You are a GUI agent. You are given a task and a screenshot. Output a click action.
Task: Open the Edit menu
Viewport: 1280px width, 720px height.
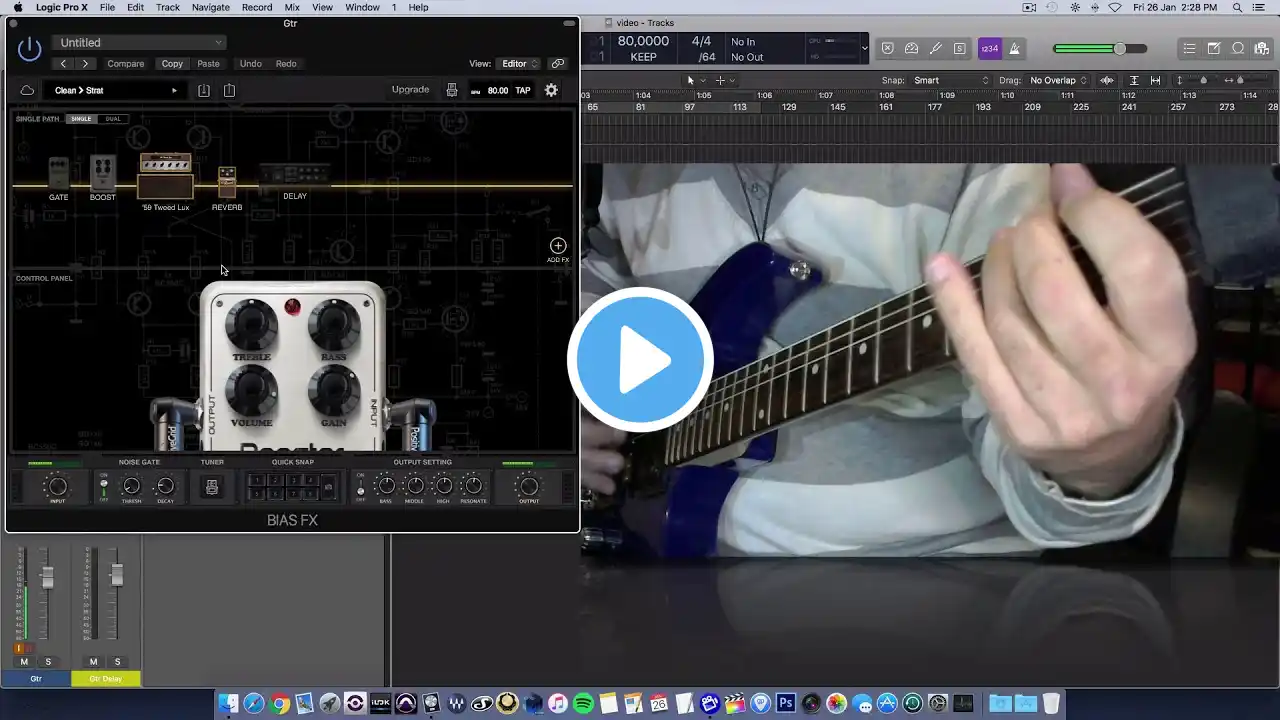point(135,7)
